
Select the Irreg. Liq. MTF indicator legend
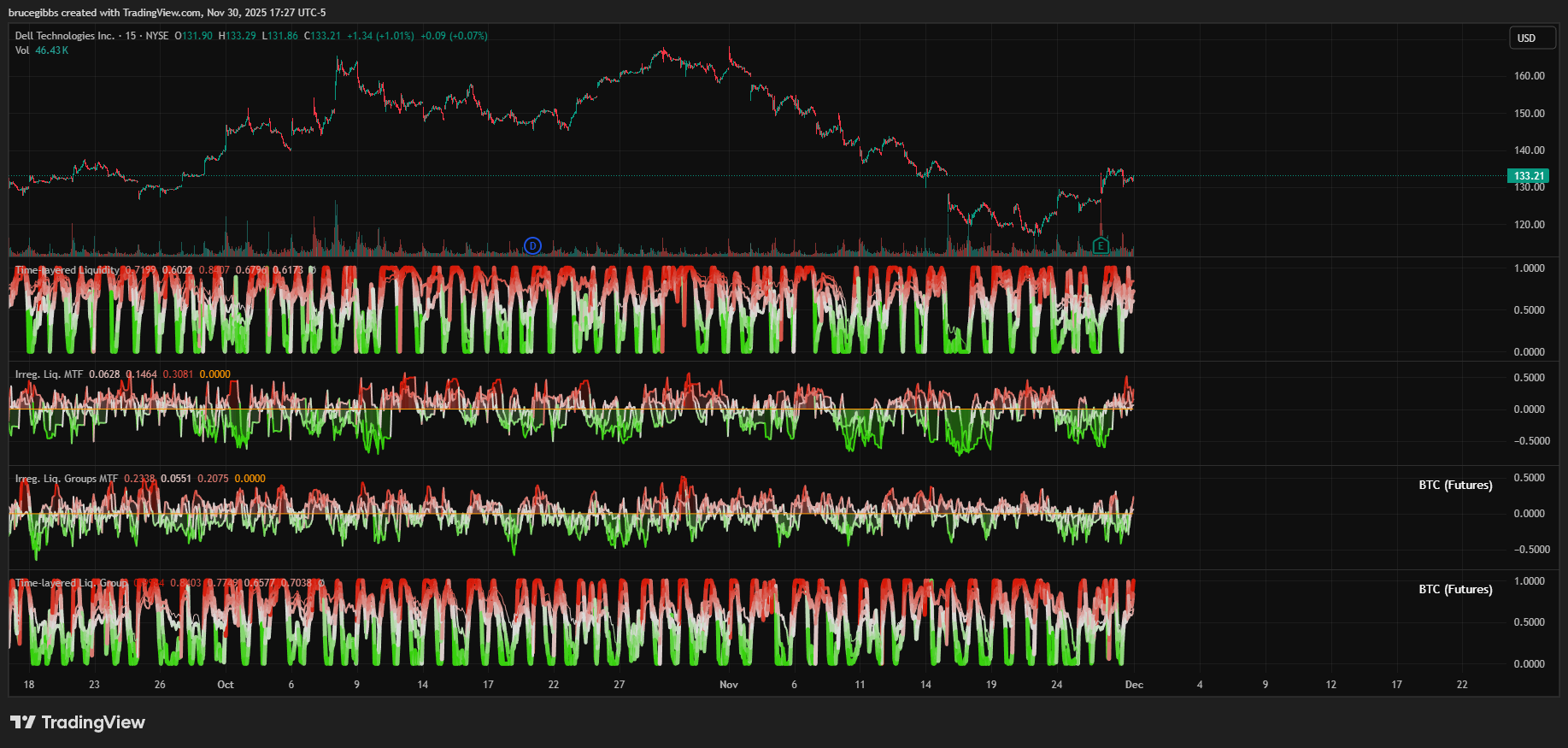(x=49, y=374)
